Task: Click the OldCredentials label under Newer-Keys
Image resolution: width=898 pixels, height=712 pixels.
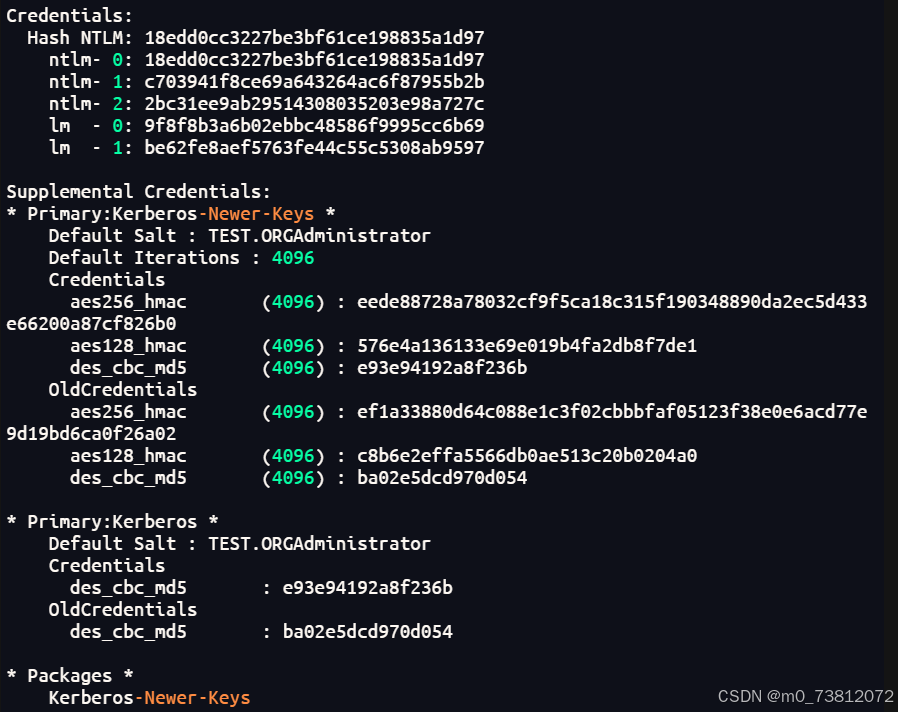Action: pyautogui.click(x=123, y=390)
